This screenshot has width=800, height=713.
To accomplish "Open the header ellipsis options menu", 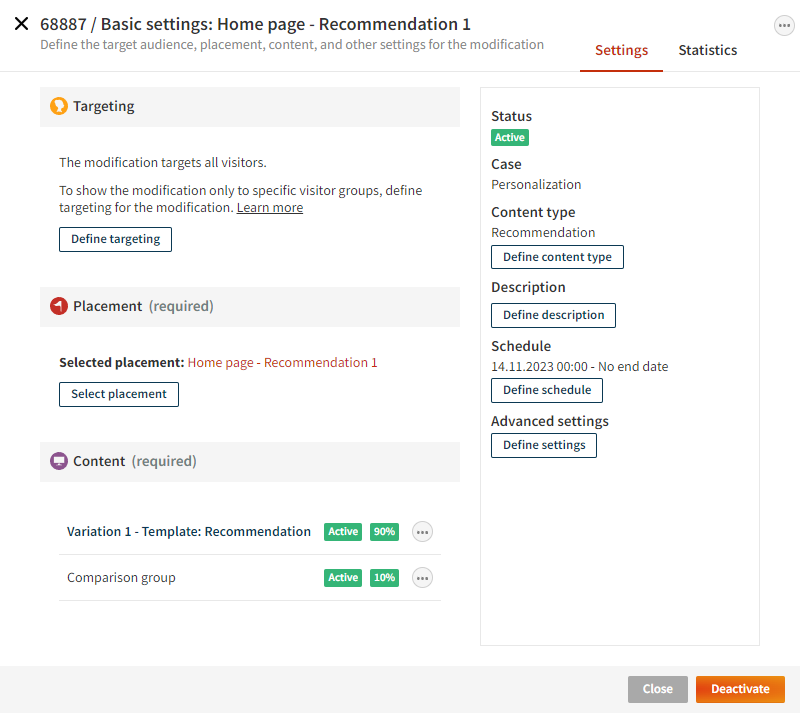I will (x=784, y=25).
